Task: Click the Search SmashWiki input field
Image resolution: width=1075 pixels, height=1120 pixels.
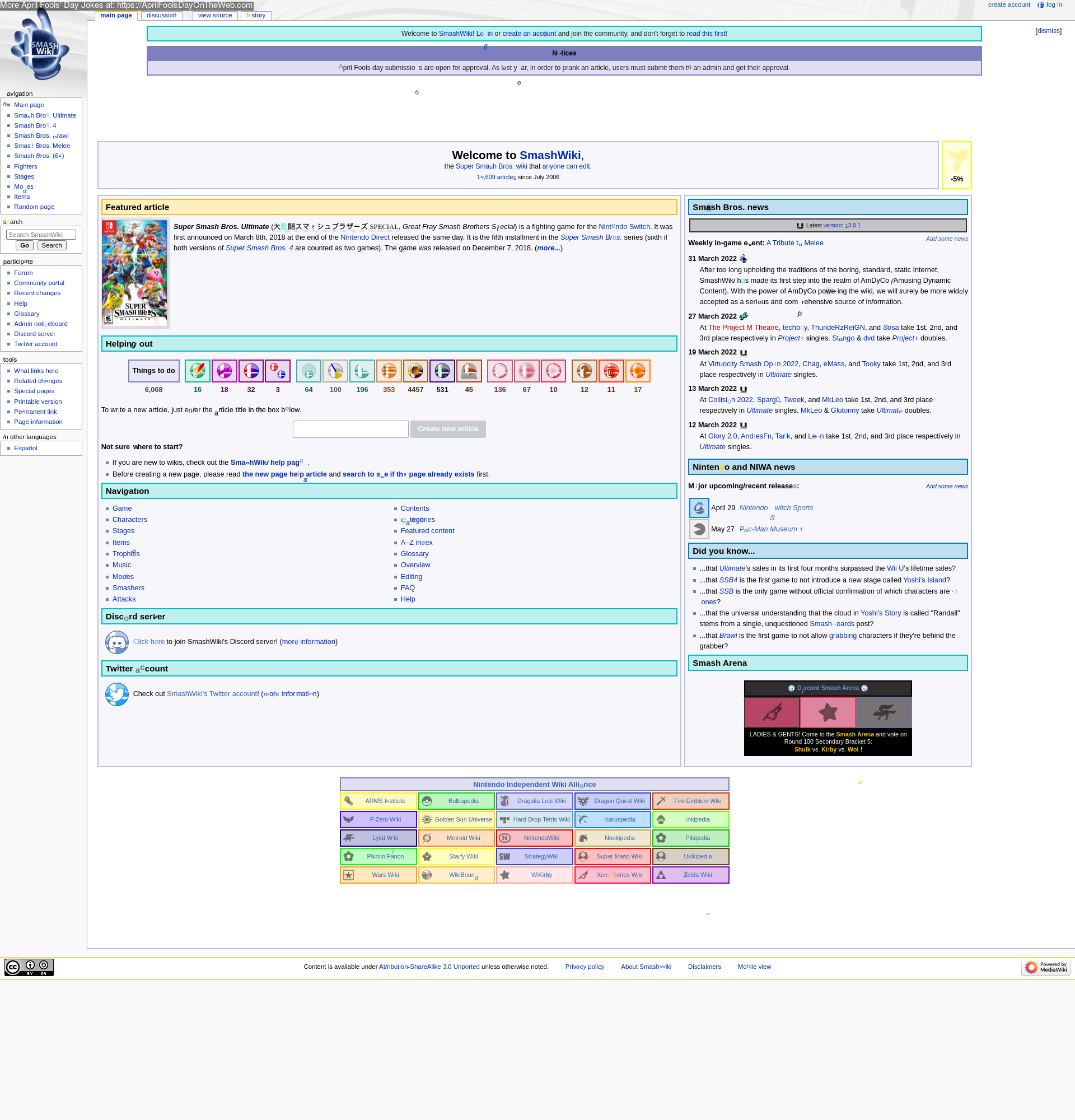Action: tap(41, 235)
